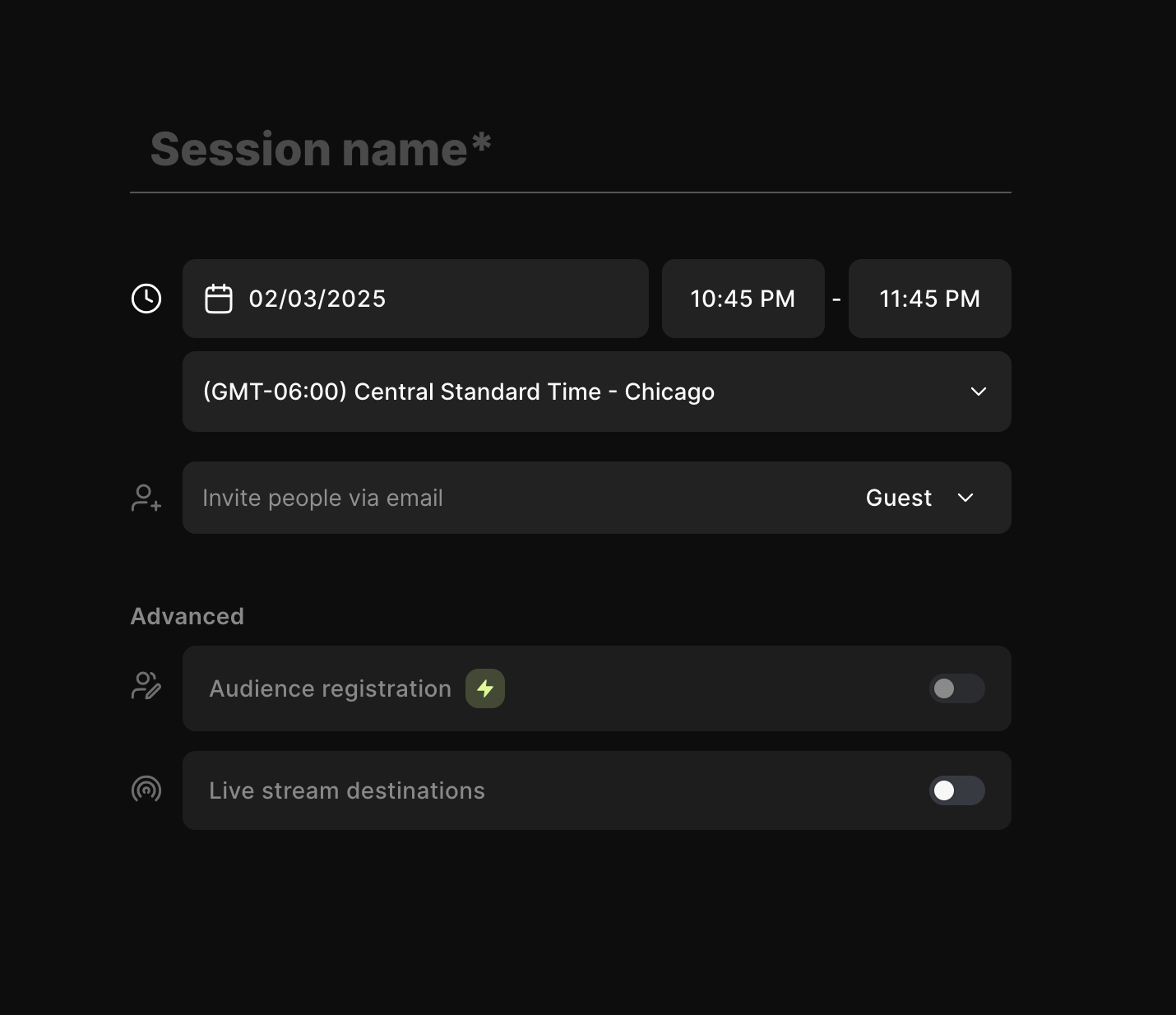Click the live stream broadcast icon
The height and width of the screenshot is (1015, 1176).
click(x=146, y=790)
